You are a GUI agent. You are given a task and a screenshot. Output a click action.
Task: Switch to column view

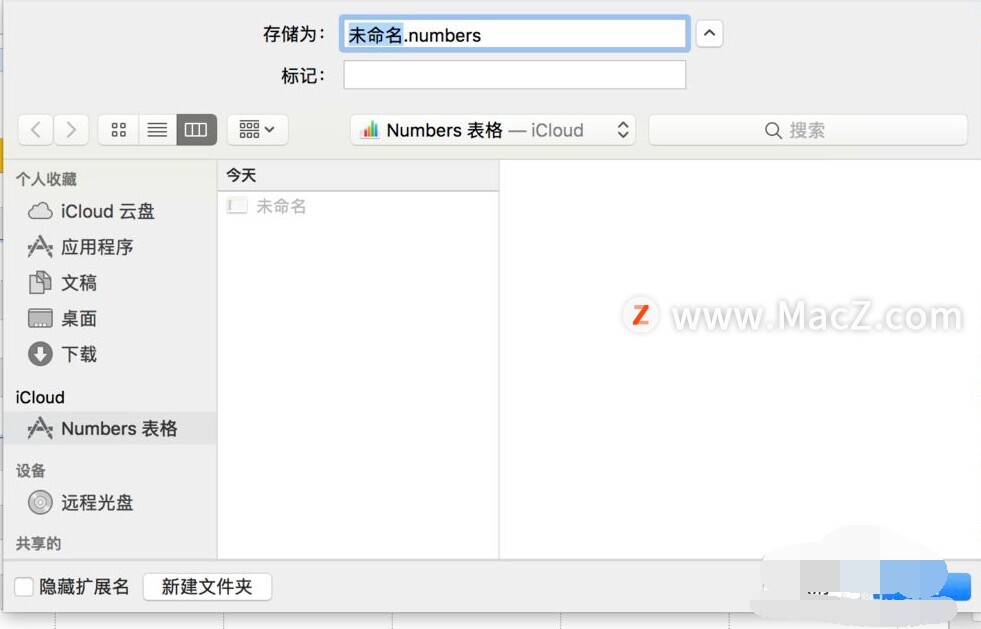(196, 130)
